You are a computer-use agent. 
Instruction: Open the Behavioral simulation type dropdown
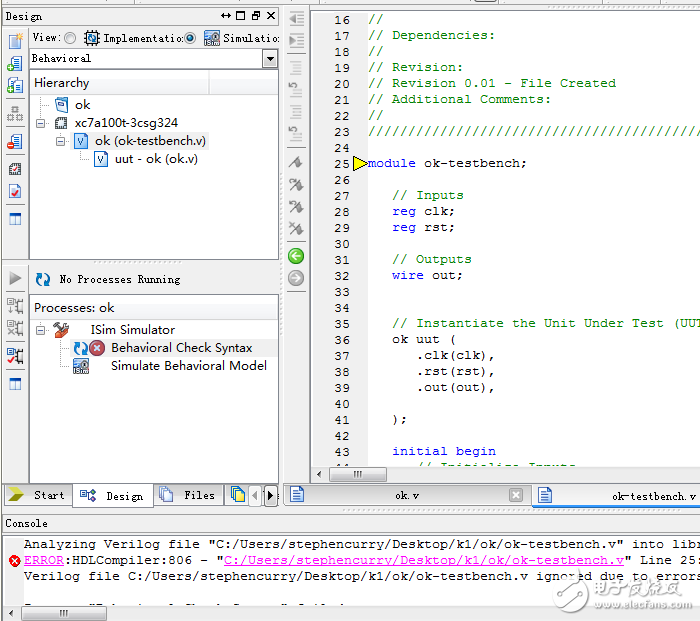pyautogui.click(x=270, y=58)
